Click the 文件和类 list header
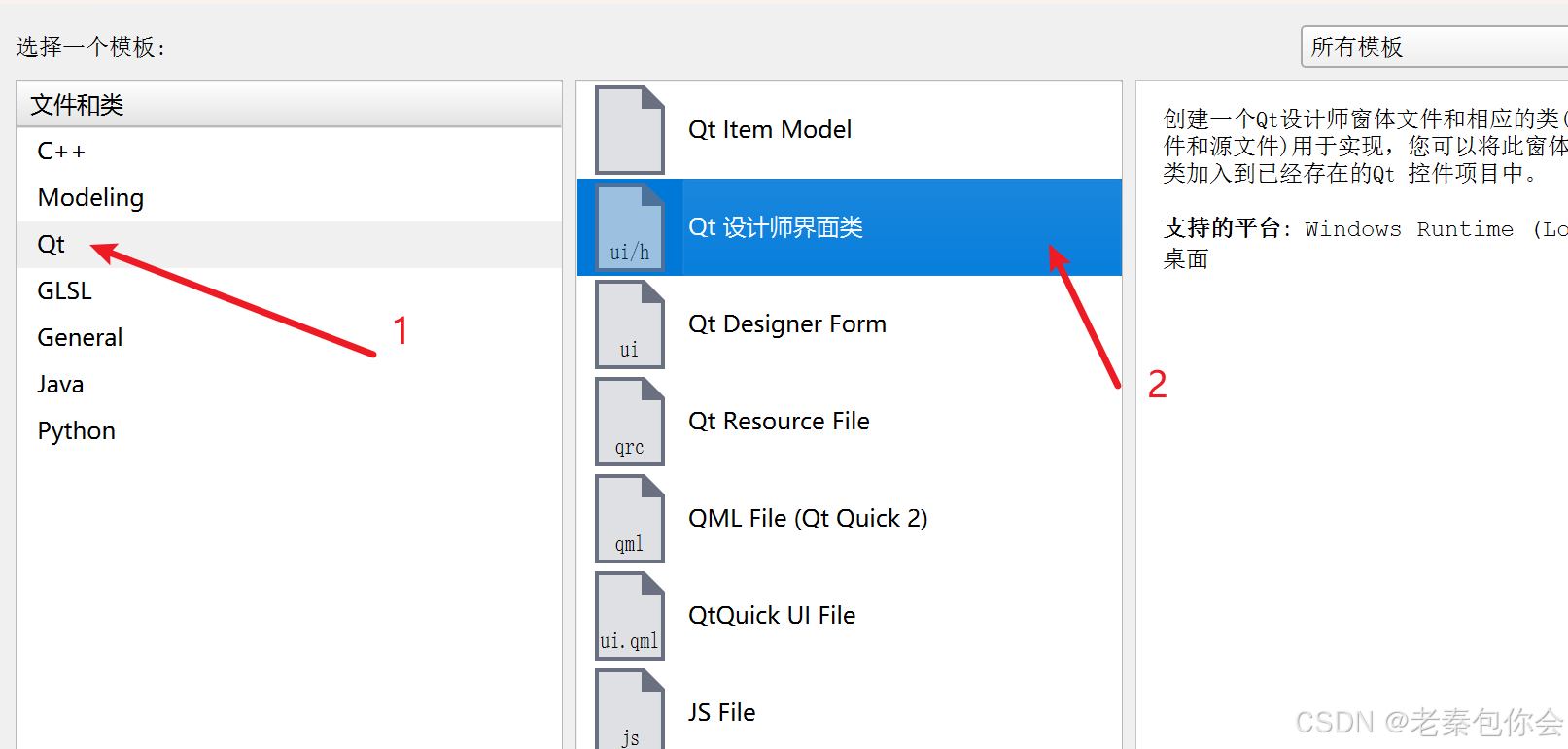This screenshot has width=1568, height=749. (290, 104)
